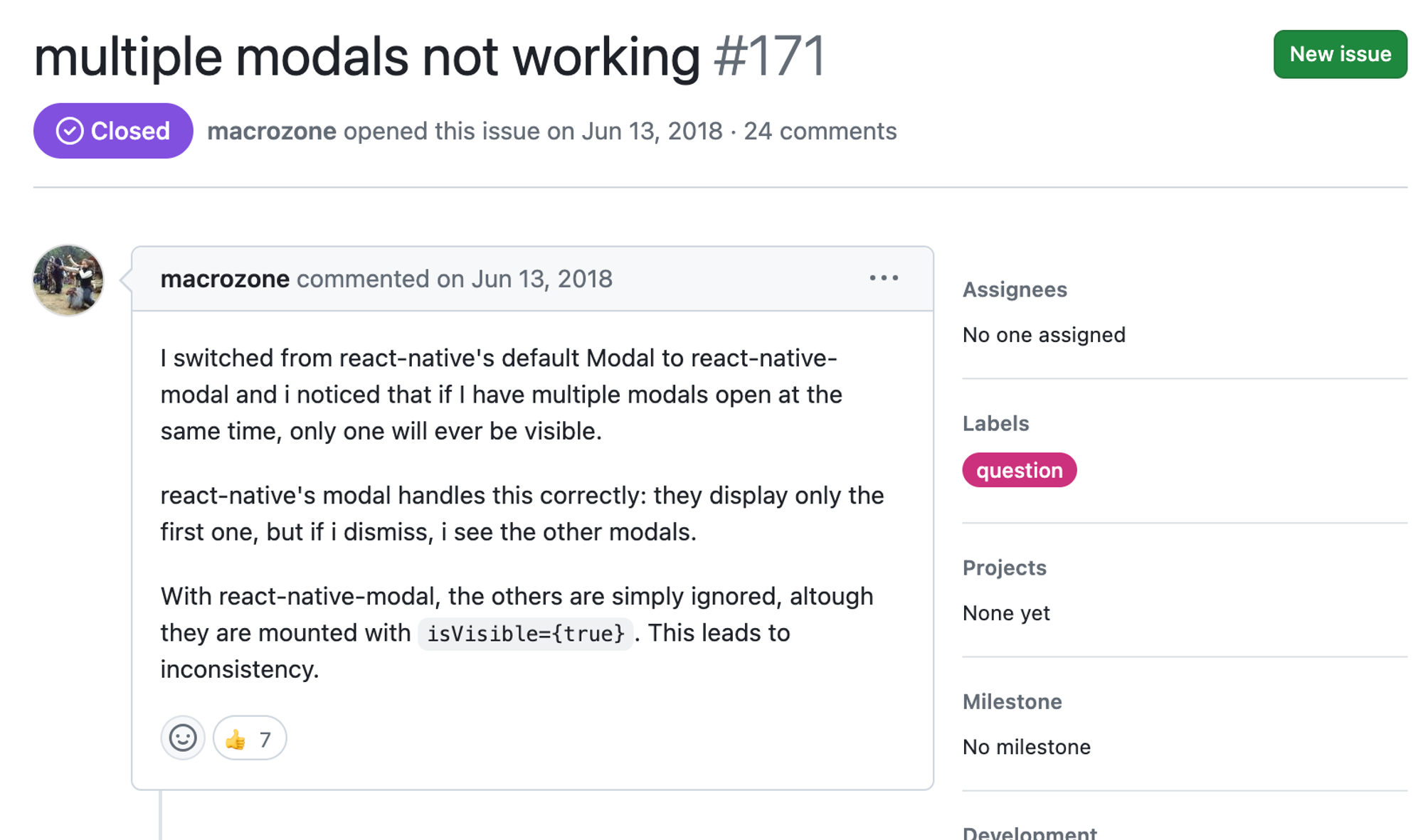
Task: Click the issue title text
Action: (x=367, y=56)
